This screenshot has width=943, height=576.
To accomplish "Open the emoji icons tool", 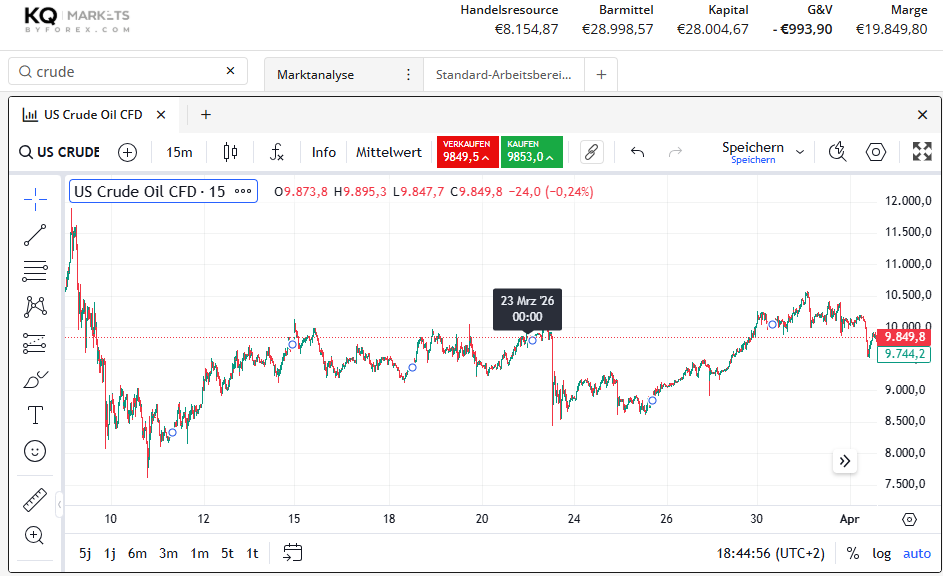I will pyautogui.click(x=35, y=451).
